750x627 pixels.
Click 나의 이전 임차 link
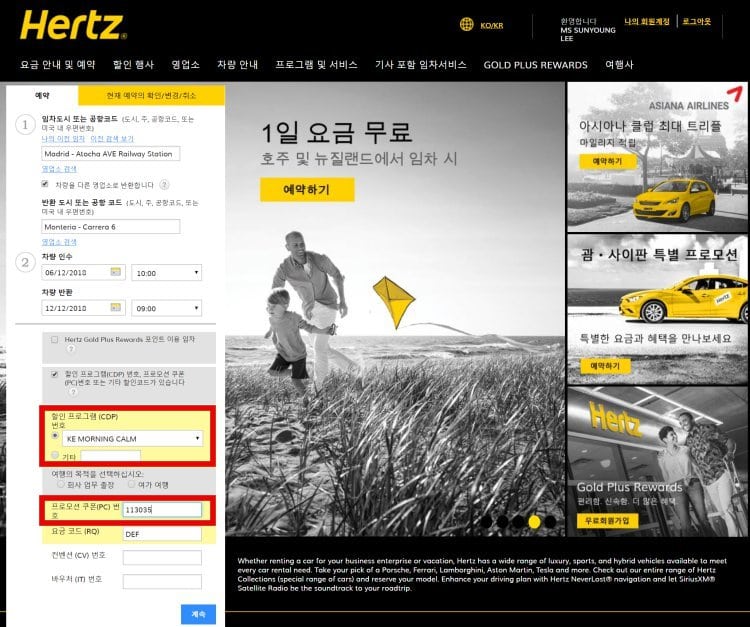(x=63, y=139)
